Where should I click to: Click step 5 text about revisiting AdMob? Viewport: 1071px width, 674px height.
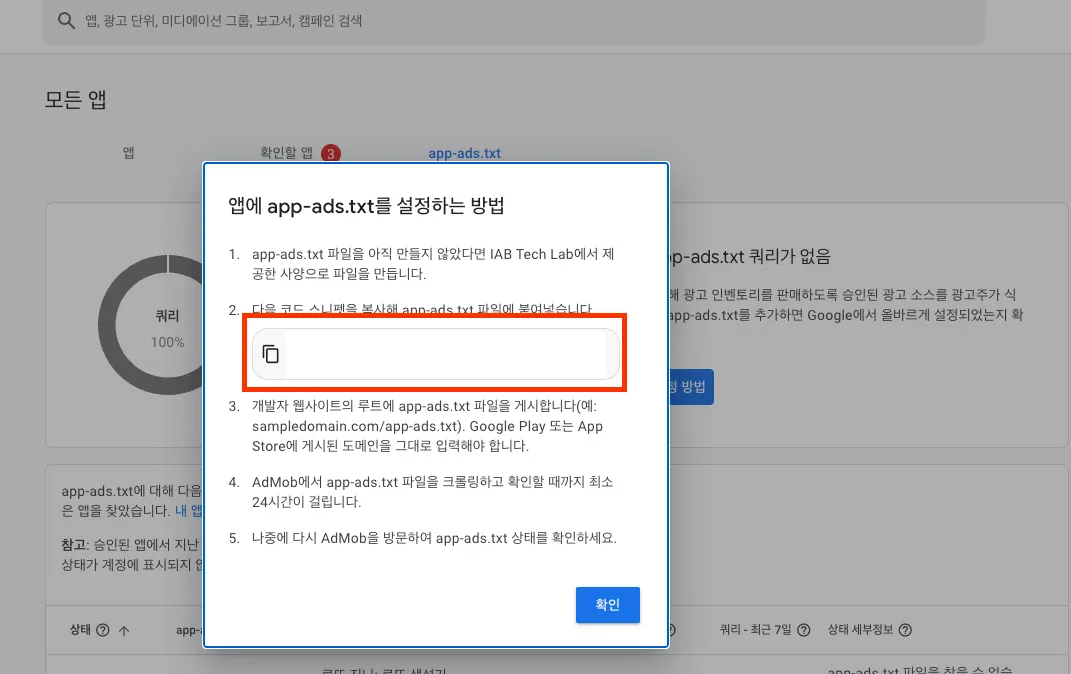pos(434,538)
